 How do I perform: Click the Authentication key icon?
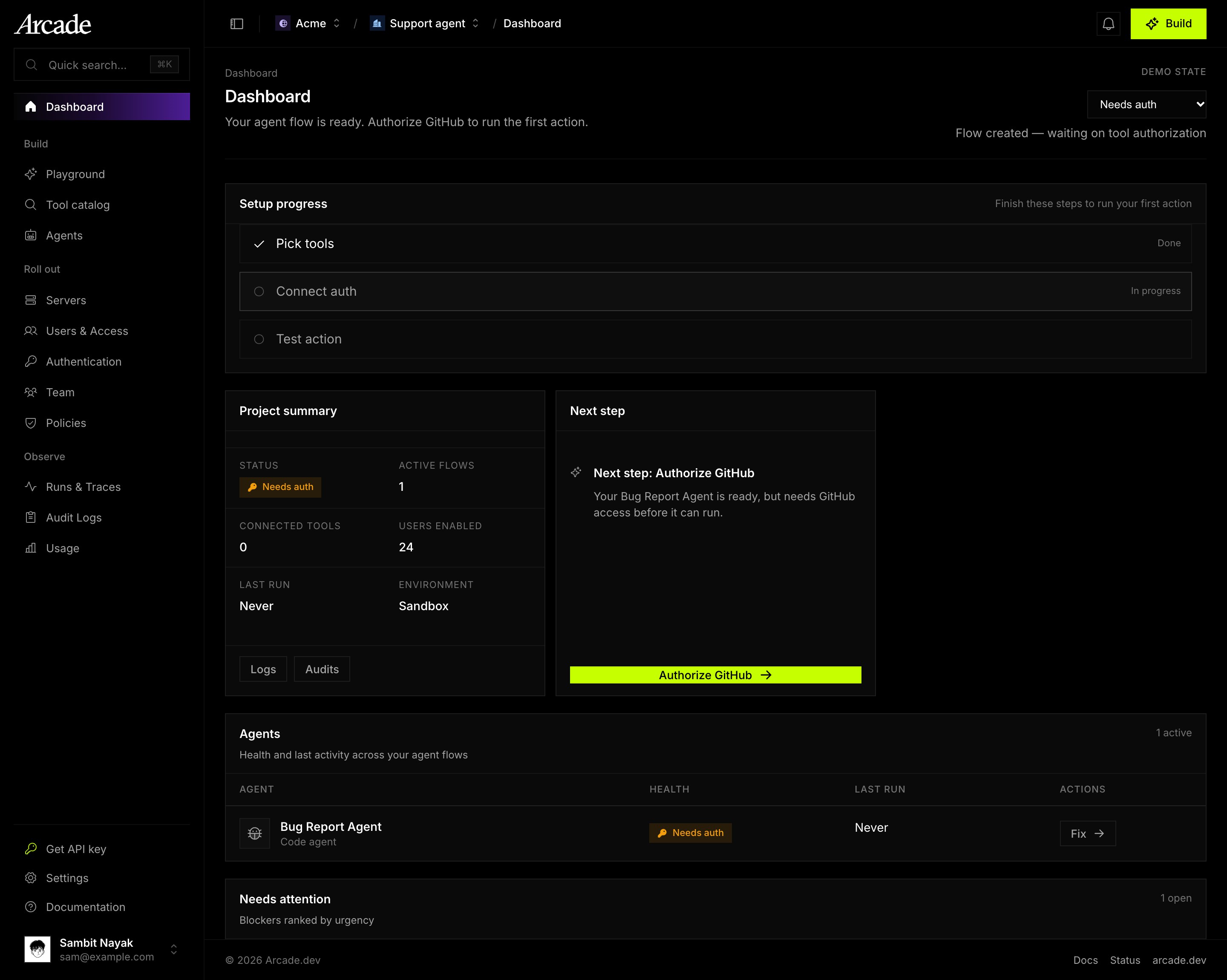pyautogui.click(x=31, y=362)
